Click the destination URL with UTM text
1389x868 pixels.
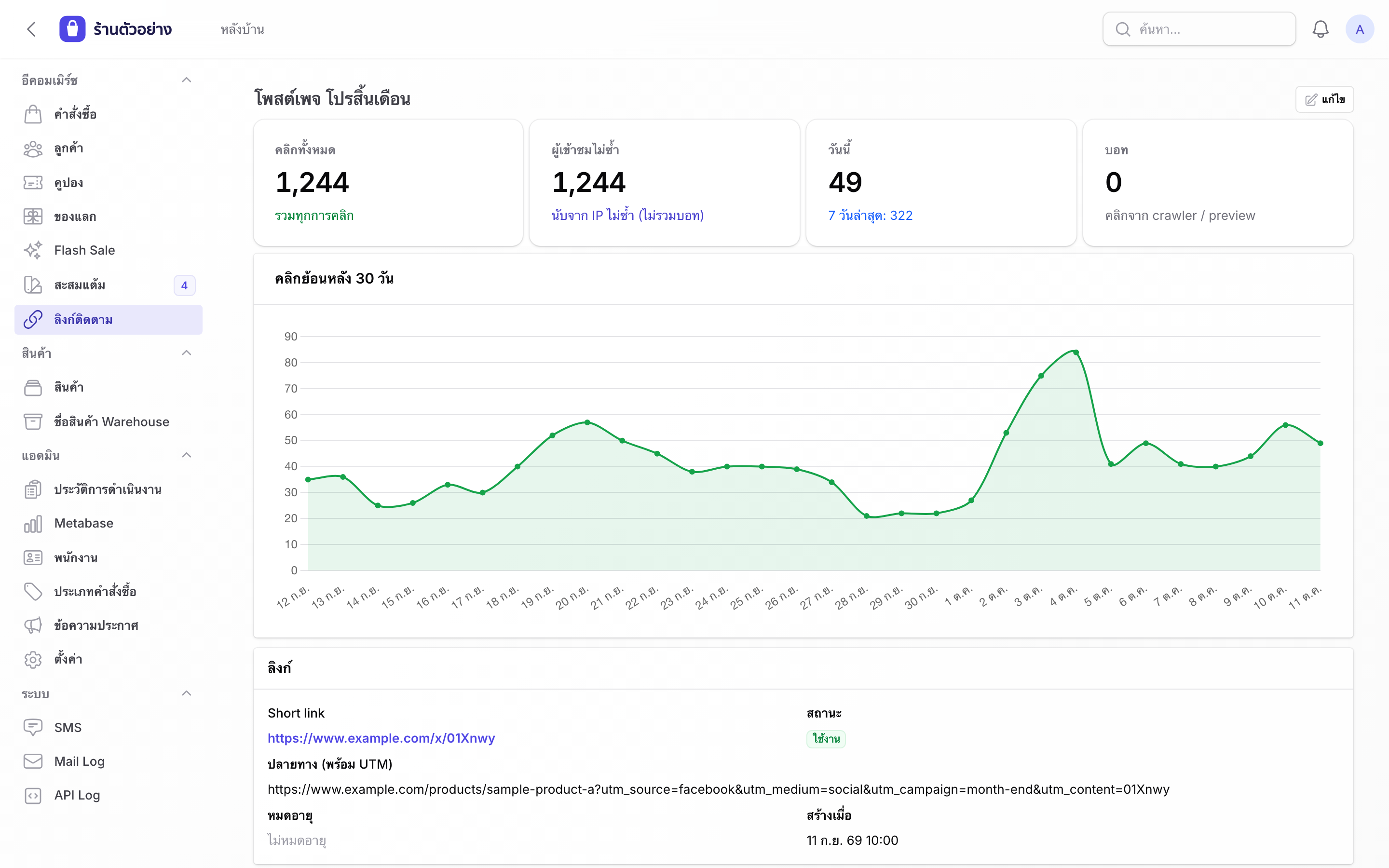click(x=718, y=789)
